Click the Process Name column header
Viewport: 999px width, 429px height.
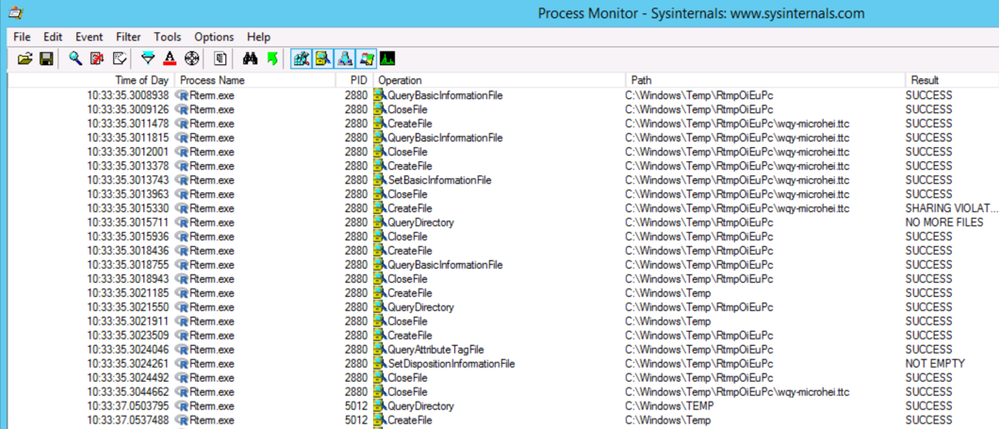[x=254, y=80]
